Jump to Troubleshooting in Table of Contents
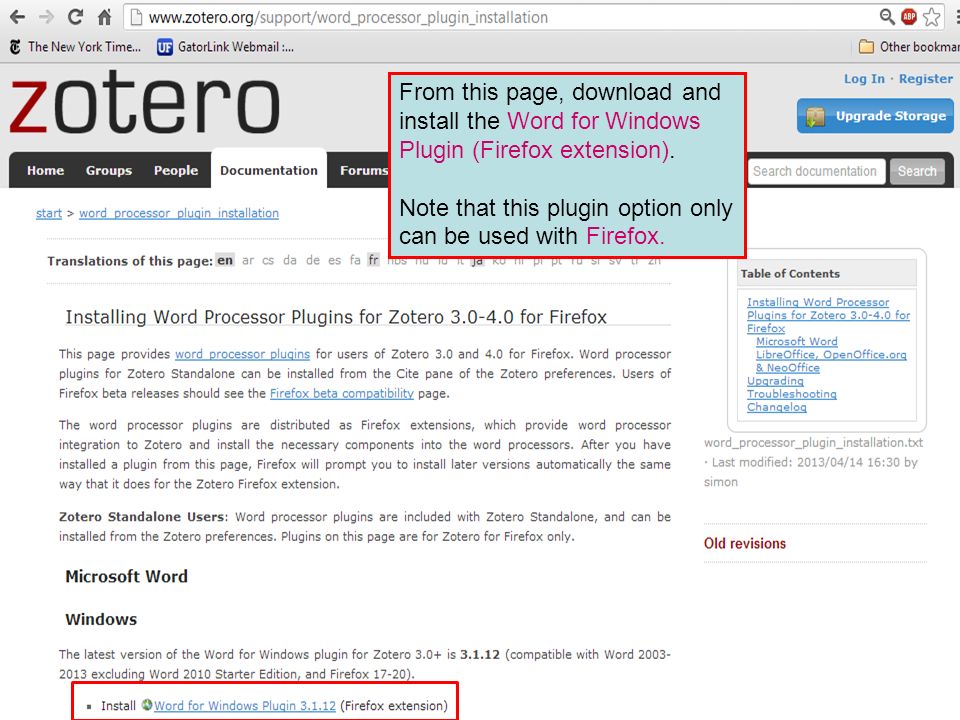Viewport: 960px width, 720px height. click(x=792, y=394)
